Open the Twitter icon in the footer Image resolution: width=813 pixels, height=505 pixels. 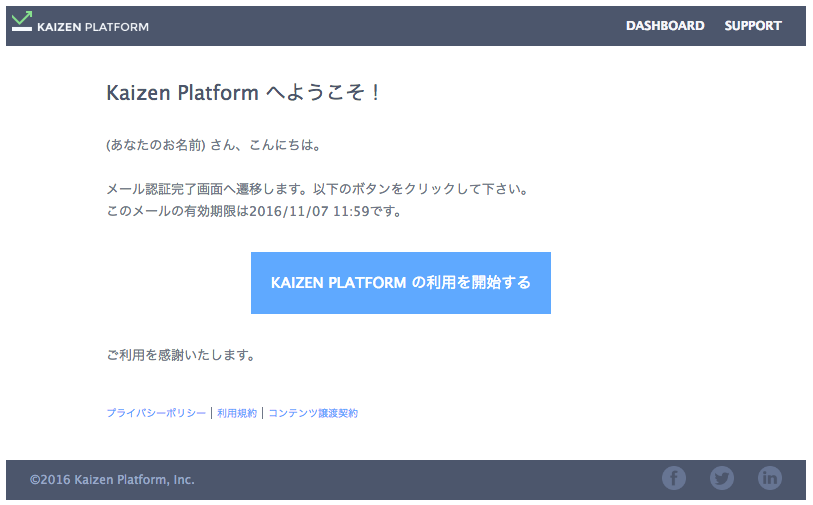(x=722, y=478)
